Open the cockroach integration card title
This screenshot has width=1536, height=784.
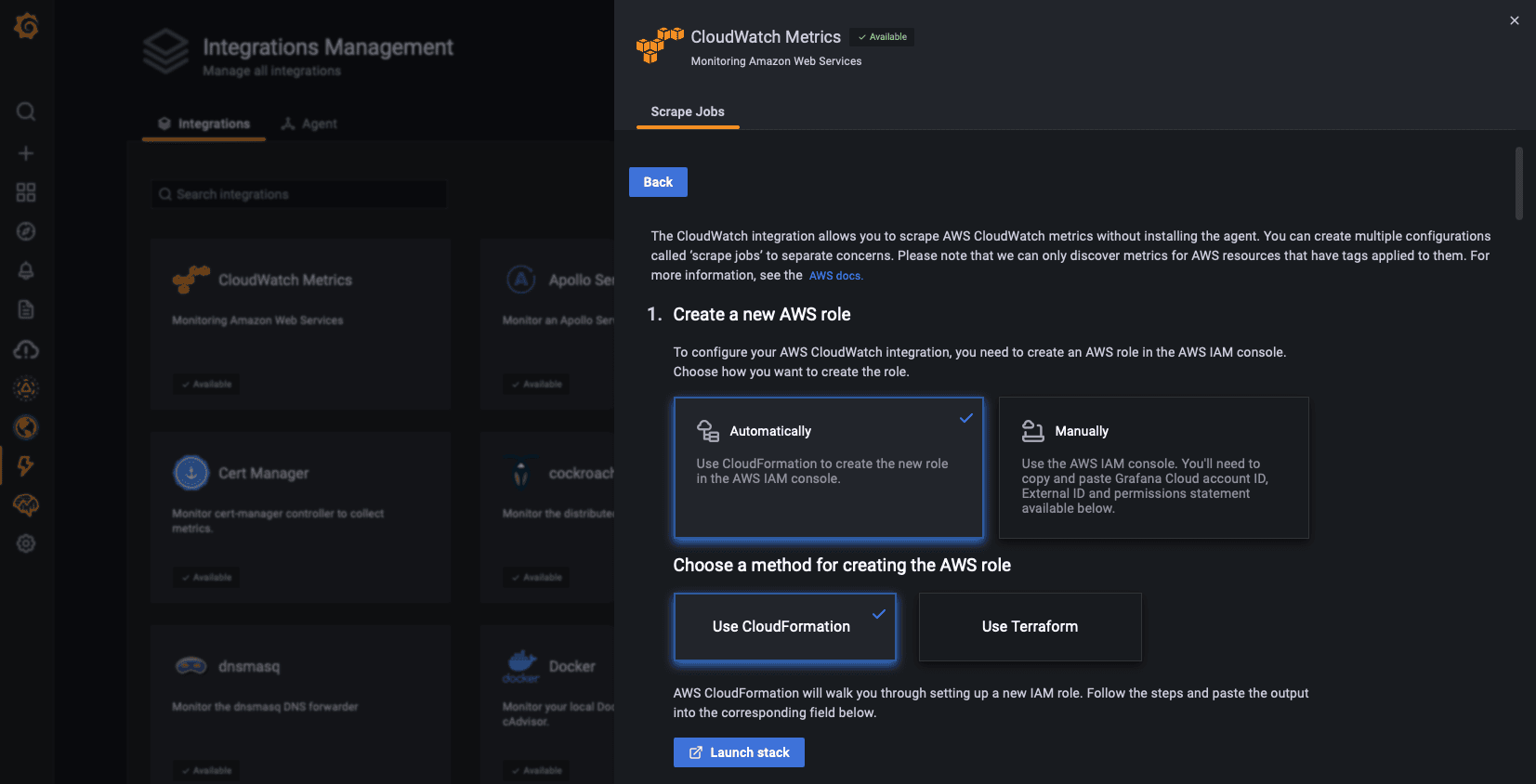[x=582, y=473]
